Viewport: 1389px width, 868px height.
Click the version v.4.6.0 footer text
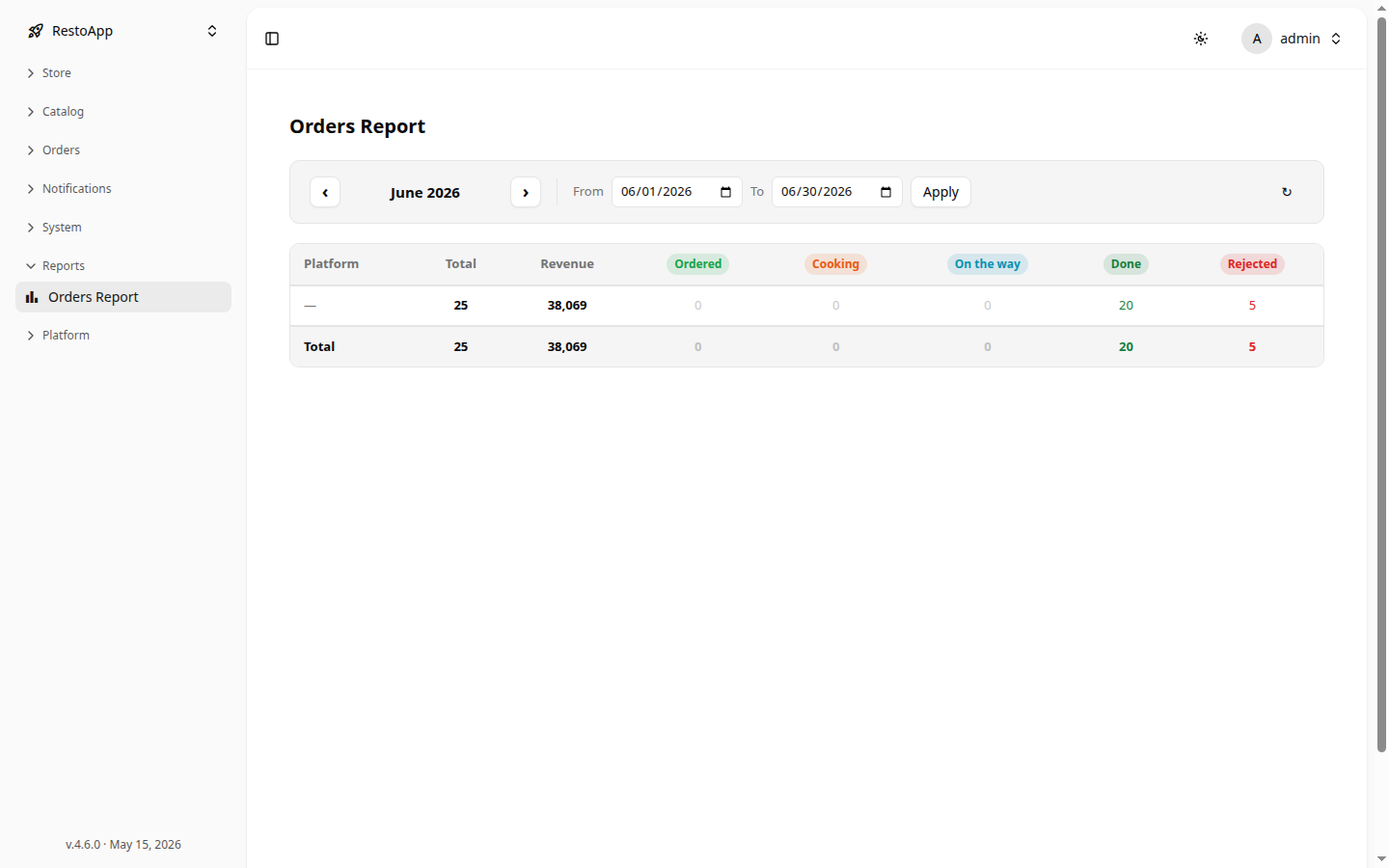click(123, 845)
